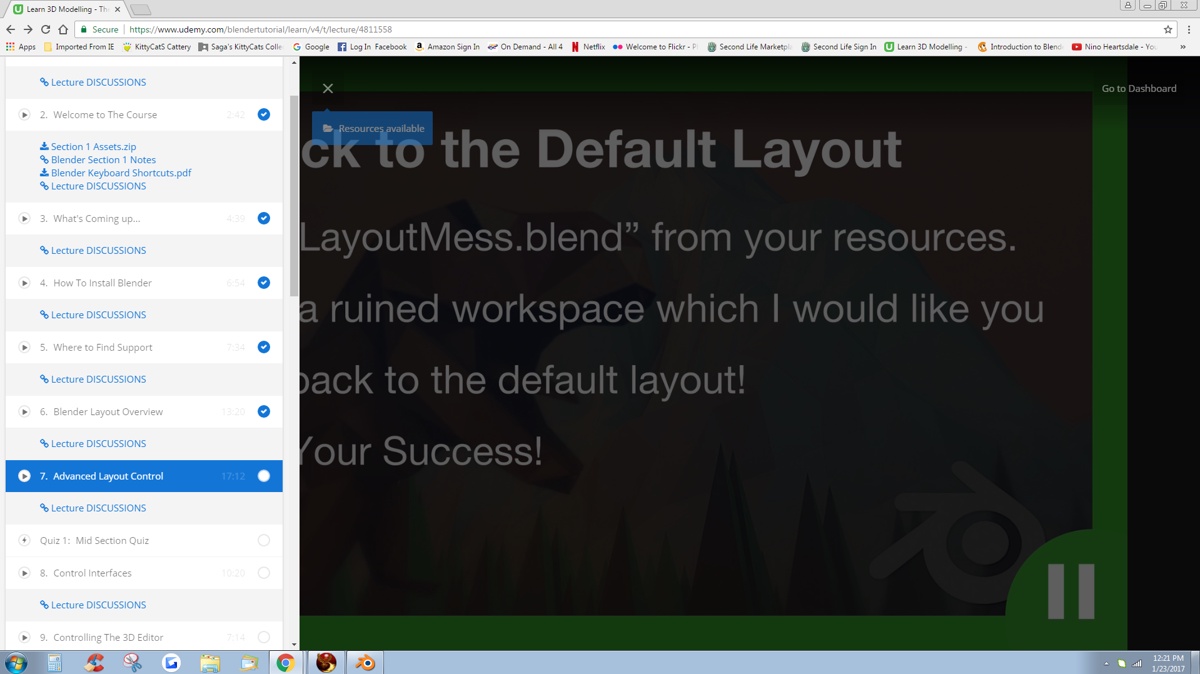
Task: Go to Dashboard link
Action: click(1139, 89)
